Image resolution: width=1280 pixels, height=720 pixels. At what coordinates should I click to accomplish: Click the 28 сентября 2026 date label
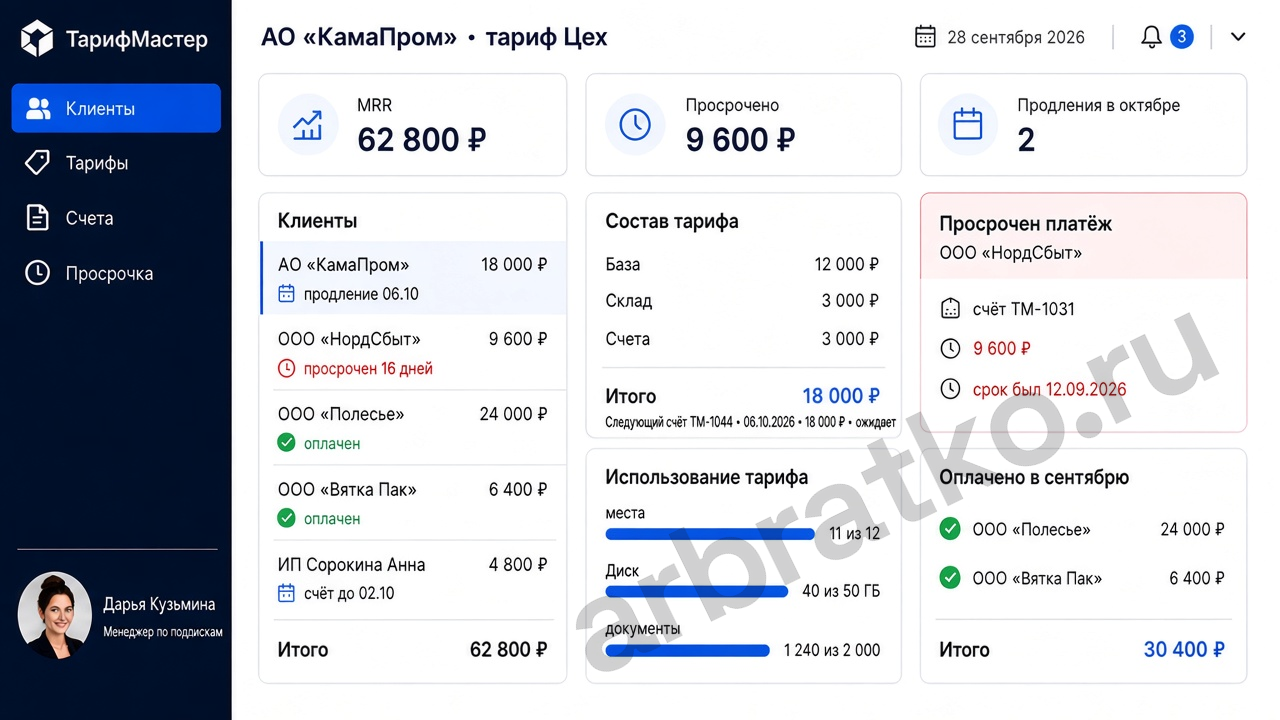tap(1016, 37)
